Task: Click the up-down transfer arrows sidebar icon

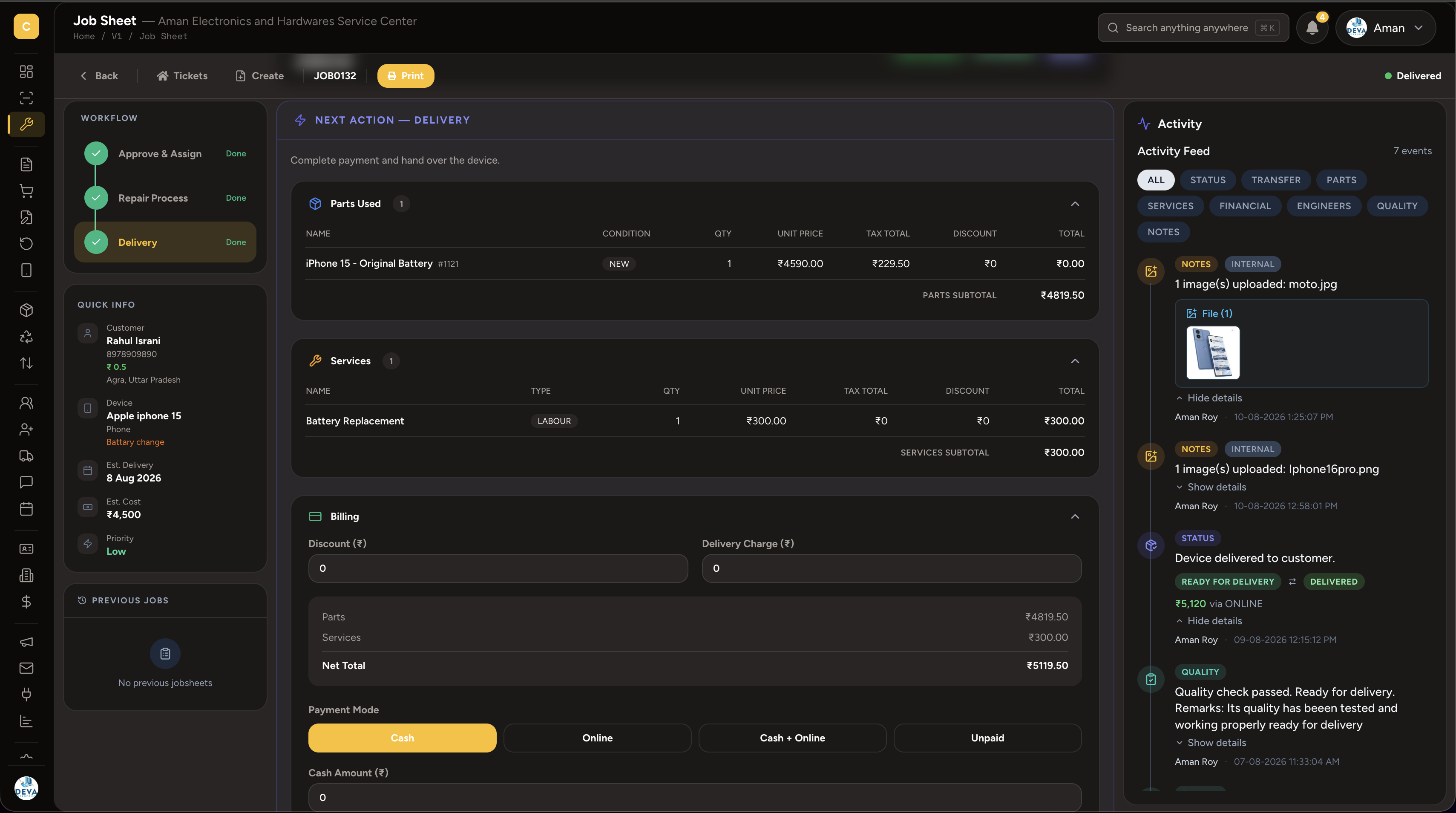Action: (x=26, y=363)
